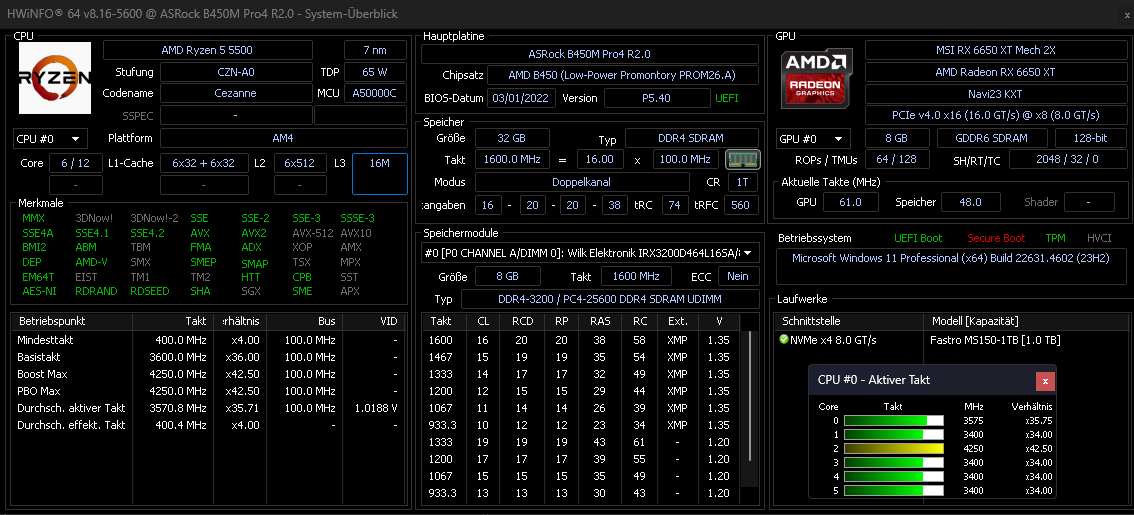This screenshot has width=1134, height=515.
Task: Click the Boost Max operating point row
Action: (x=208, y=374)
